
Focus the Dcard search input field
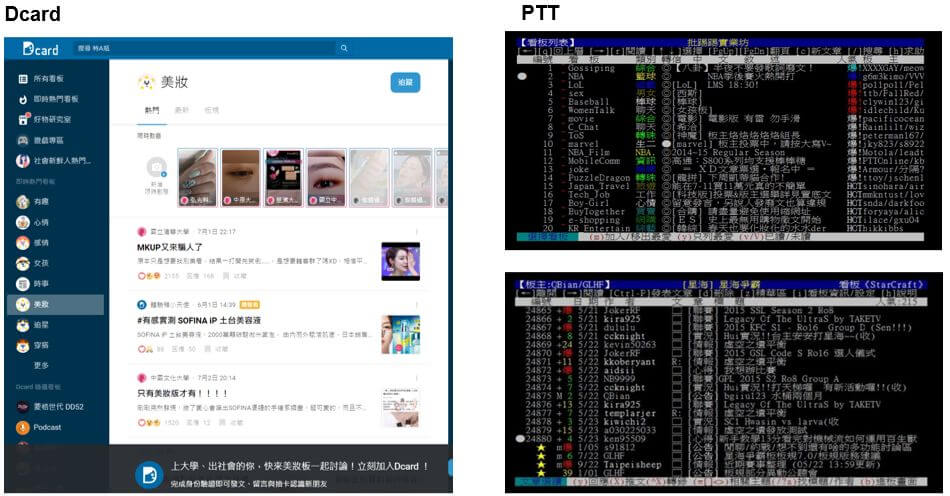pos(205,48)
